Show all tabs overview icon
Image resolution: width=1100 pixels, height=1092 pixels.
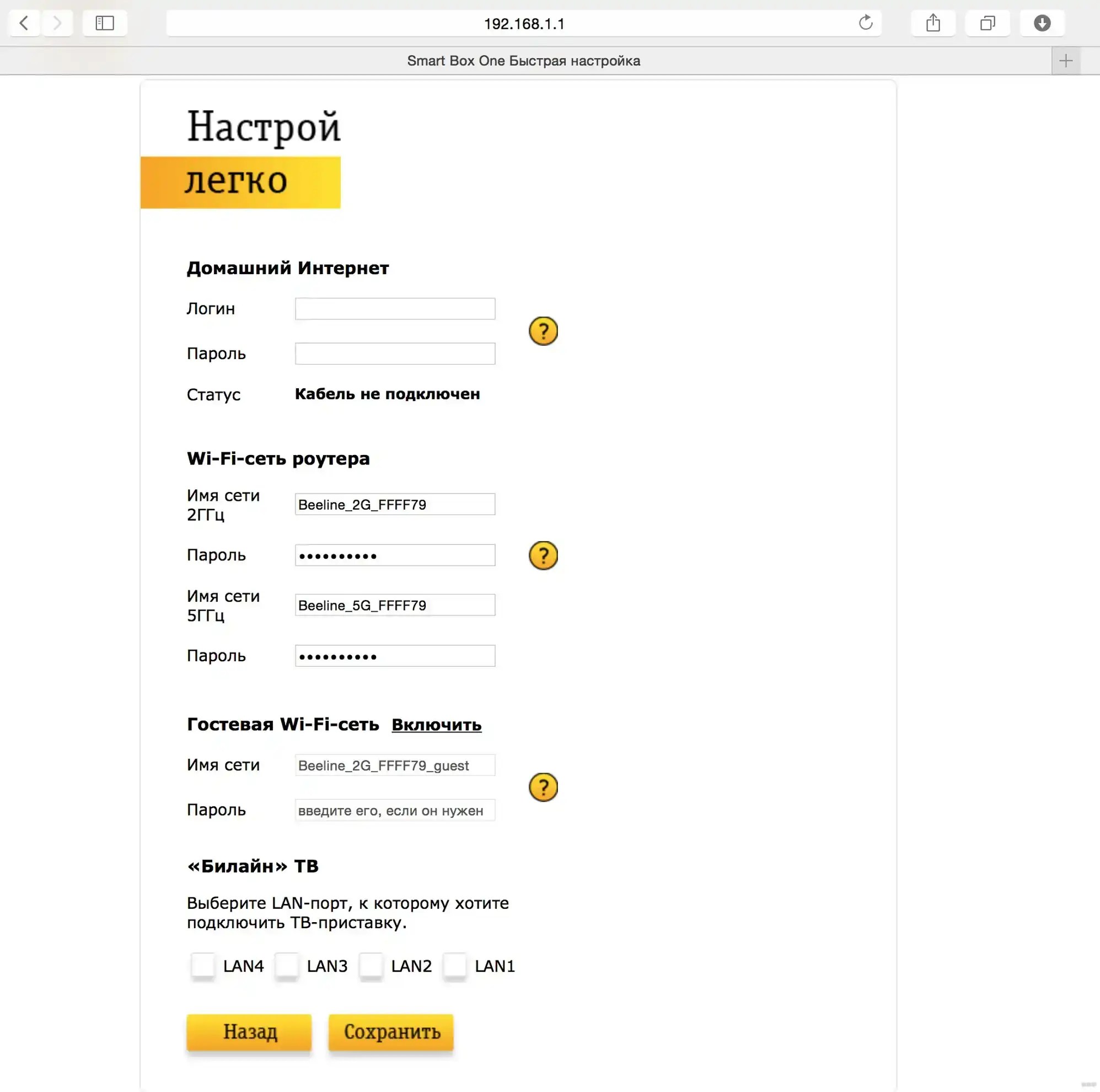[988, 23]
